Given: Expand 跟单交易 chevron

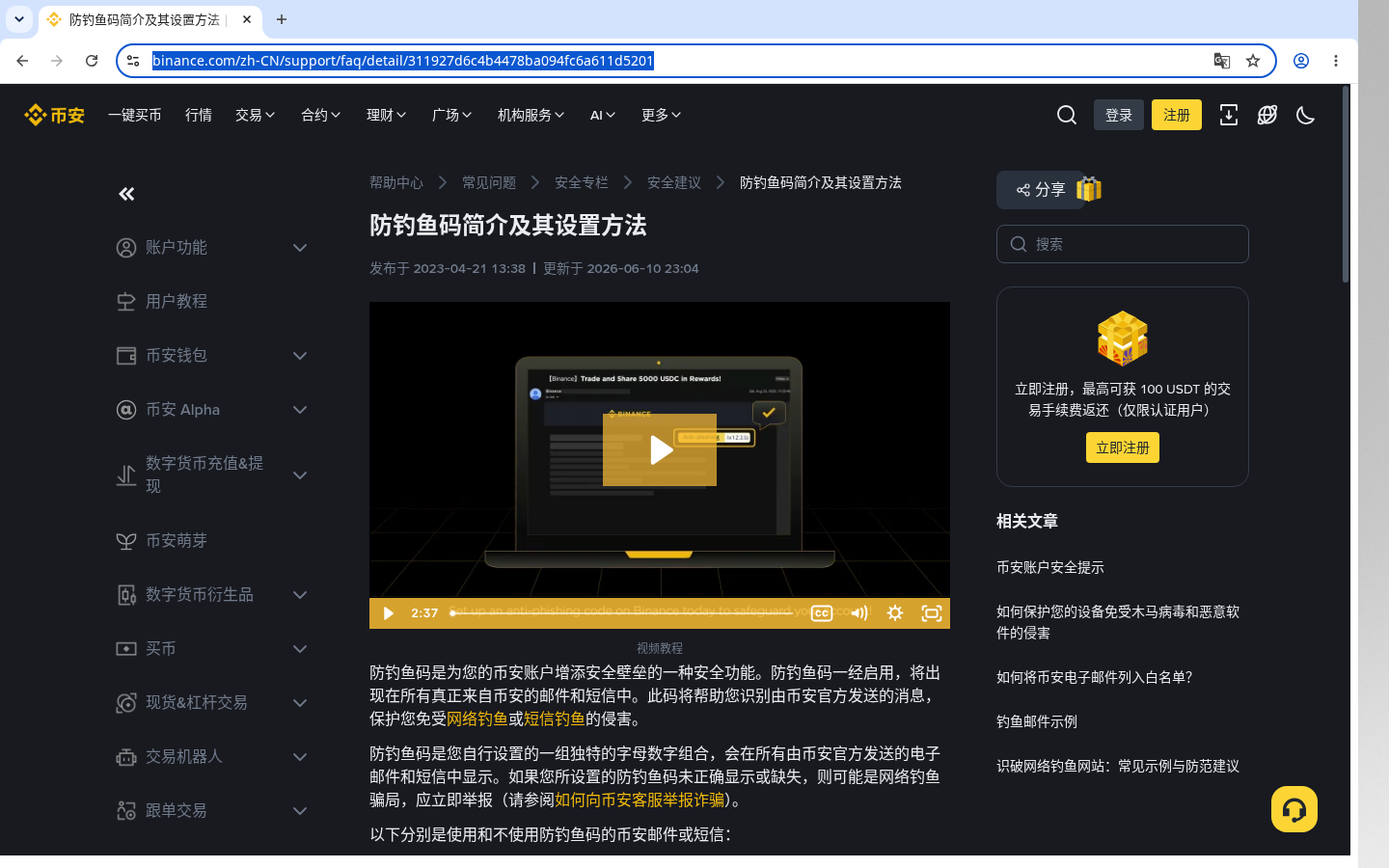Looking at the screenshot, I should [300, 811].
